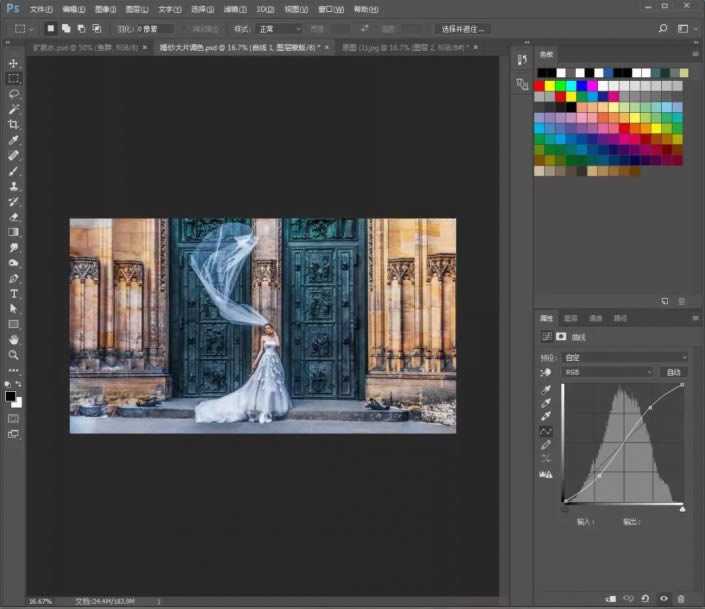Open the selection style dropdown in options bar
The image size is (705, 609).
coord(279,29)
